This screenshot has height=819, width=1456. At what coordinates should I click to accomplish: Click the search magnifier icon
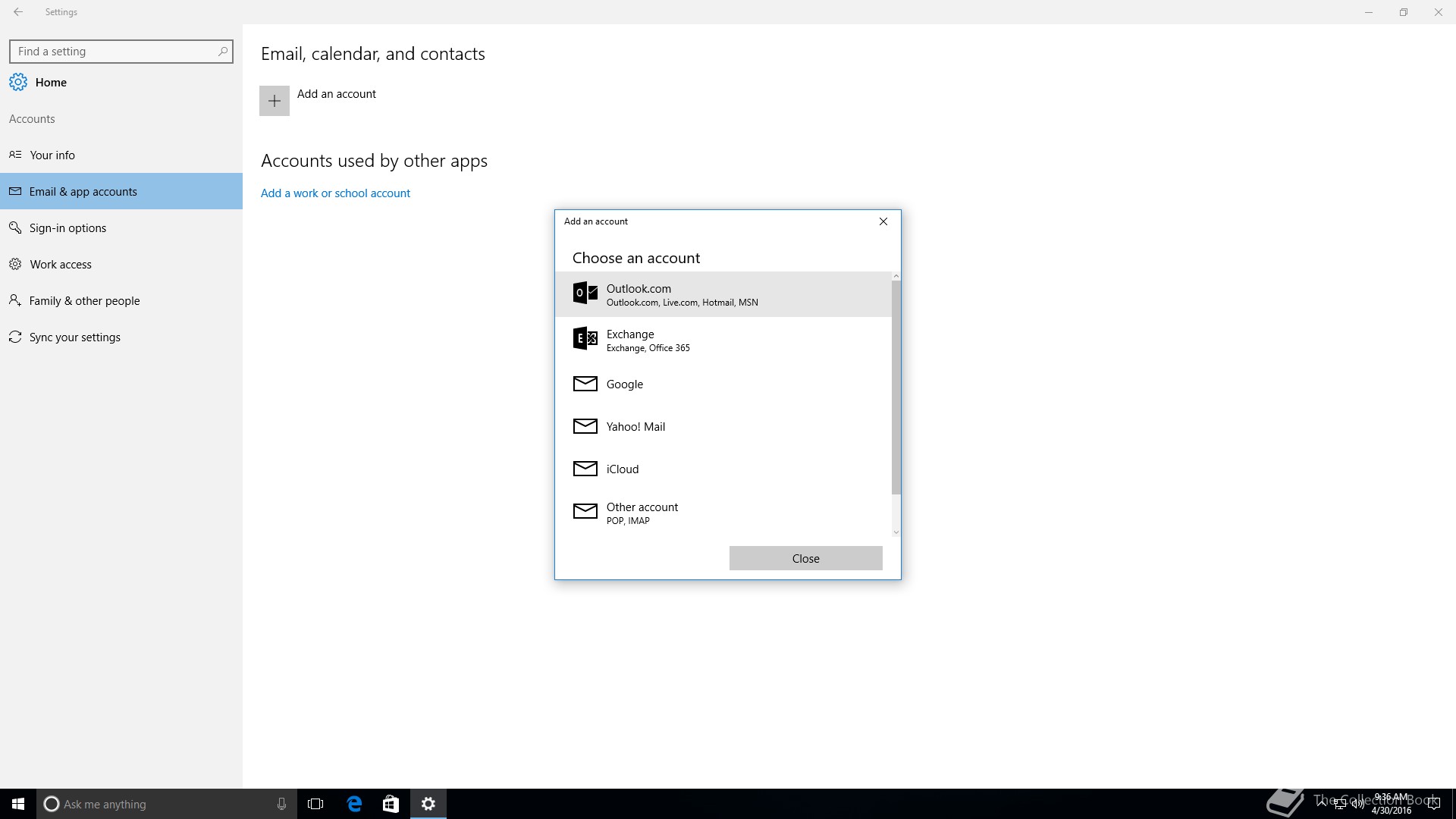coord(223,52)
